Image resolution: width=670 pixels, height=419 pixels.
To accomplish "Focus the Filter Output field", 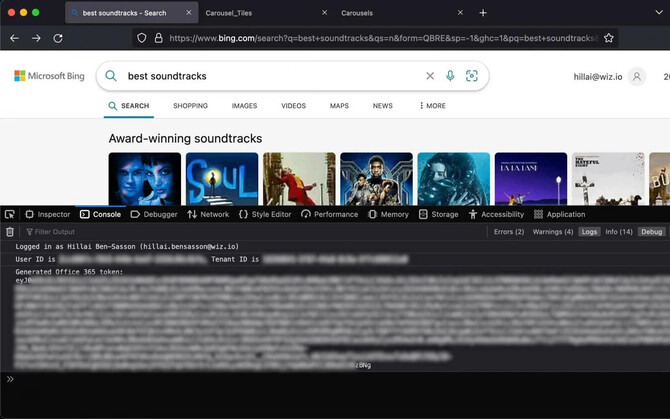I will tap(256, 232).
